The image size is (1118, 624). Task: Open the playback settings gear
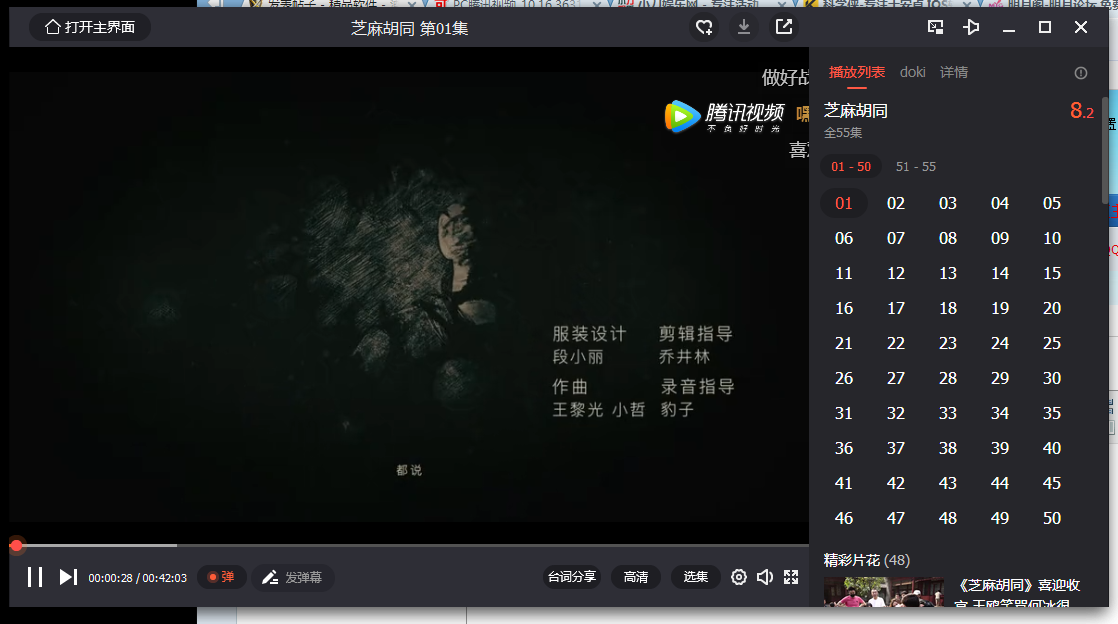pos(739,577)
